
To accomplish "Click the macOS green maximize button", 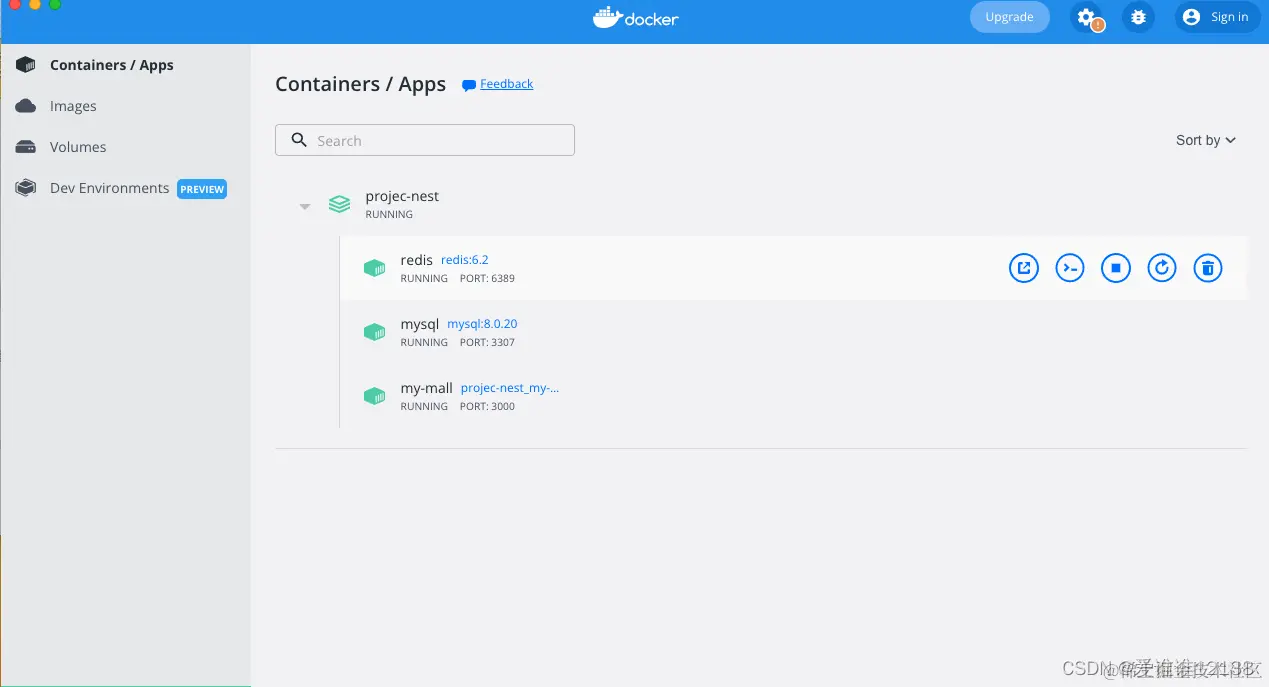I will coord(55,4).
